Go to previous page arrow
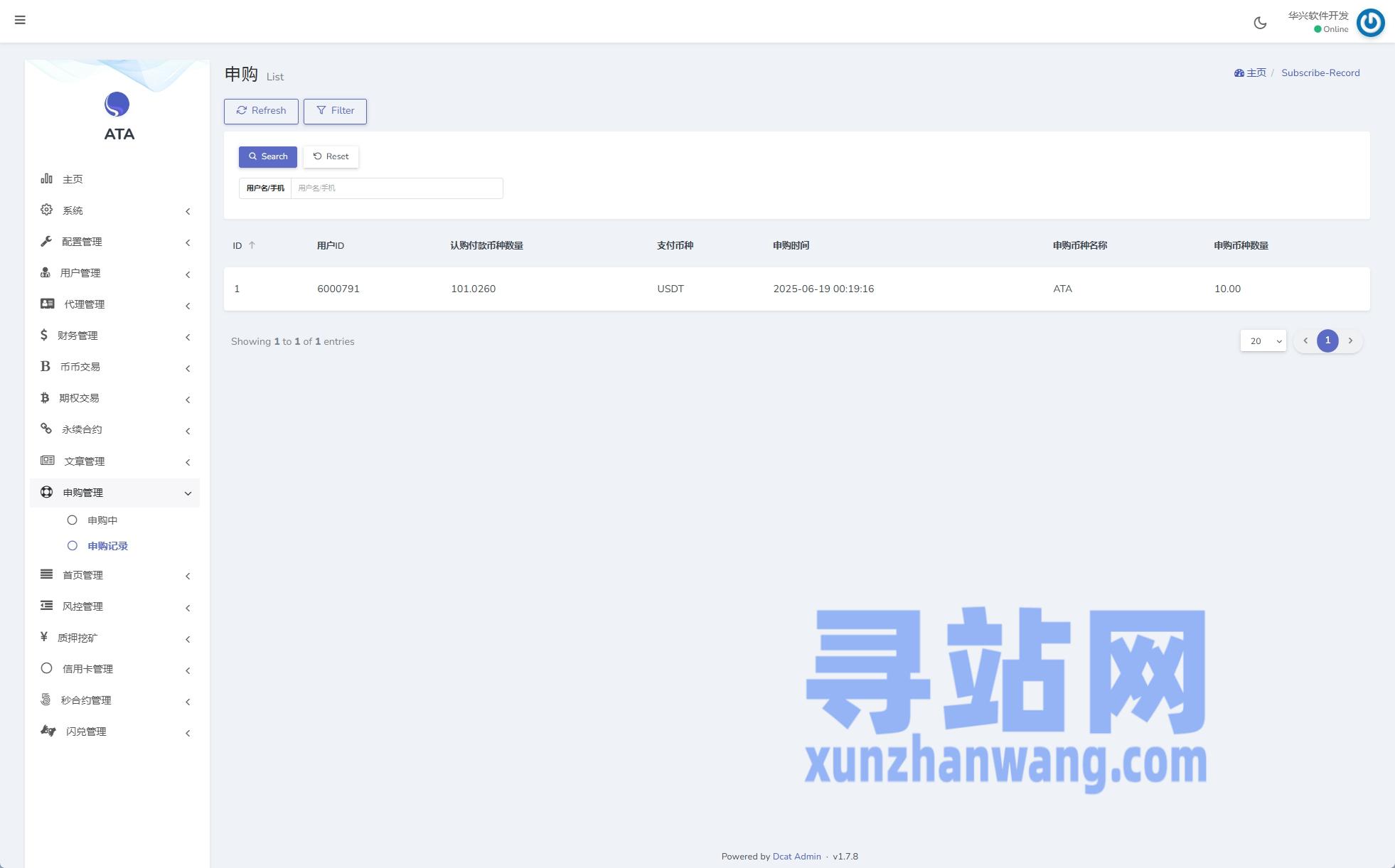The height and width of the screenshot is (868, 1395). [1305, 341]
